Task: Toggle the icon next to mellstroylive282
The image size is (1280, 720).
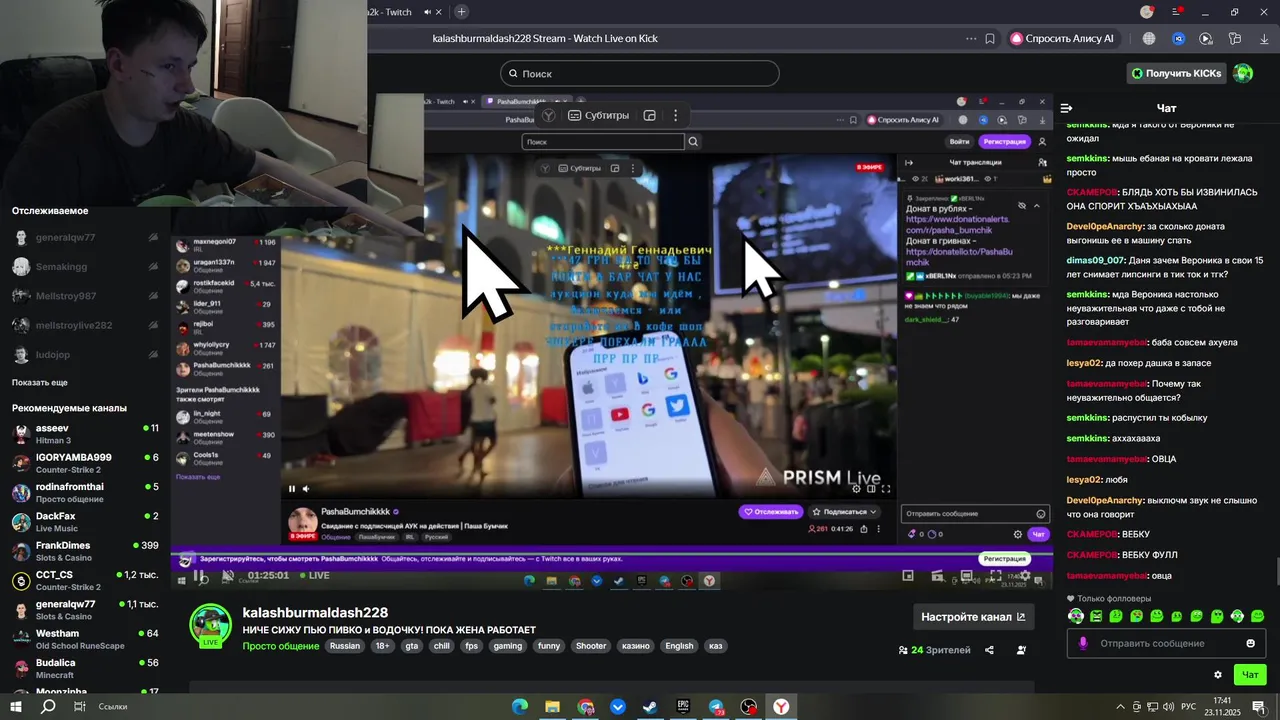Action: click(x=153, y=325)
